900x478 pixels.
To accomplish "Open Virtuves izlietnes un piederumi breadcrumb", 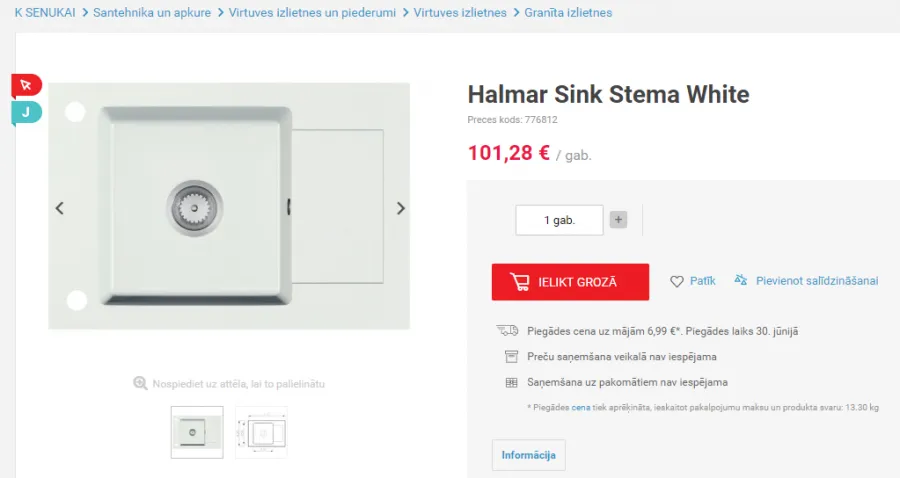I will click(x=312, y=13).
